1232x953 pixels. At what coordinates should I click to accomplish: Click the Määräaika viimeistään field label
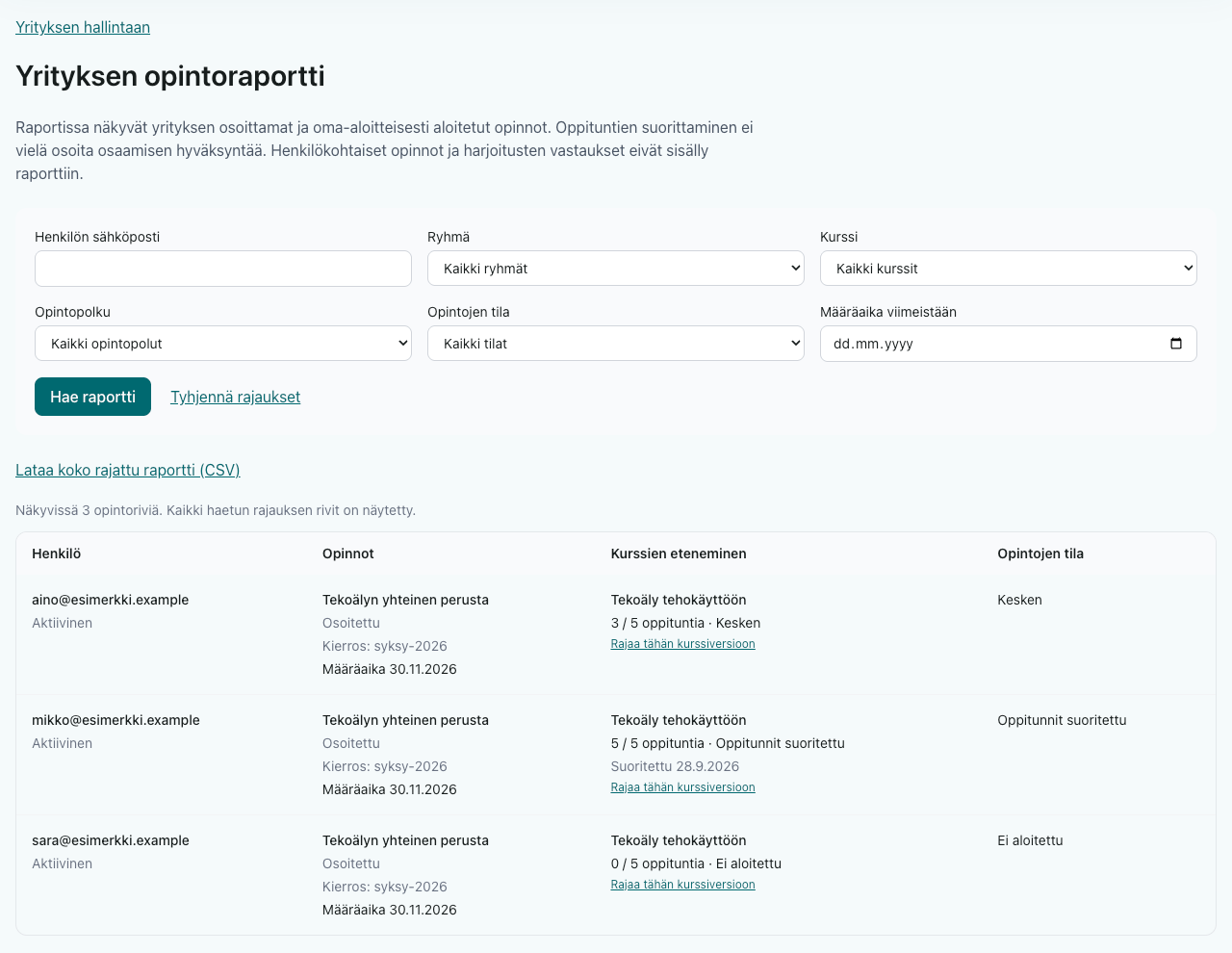(x=888, y=312)
